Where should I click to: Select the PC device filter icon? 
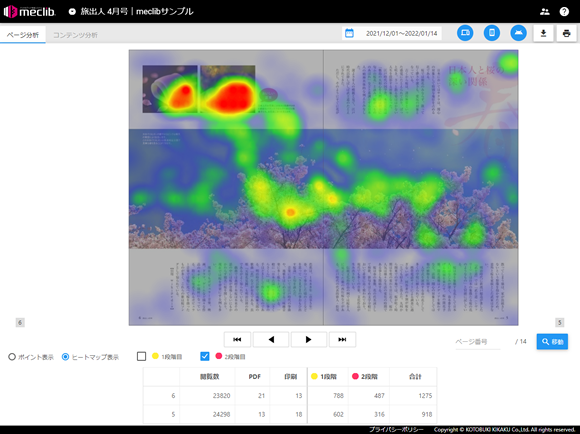pyautogui.click(x=465, y=33)
